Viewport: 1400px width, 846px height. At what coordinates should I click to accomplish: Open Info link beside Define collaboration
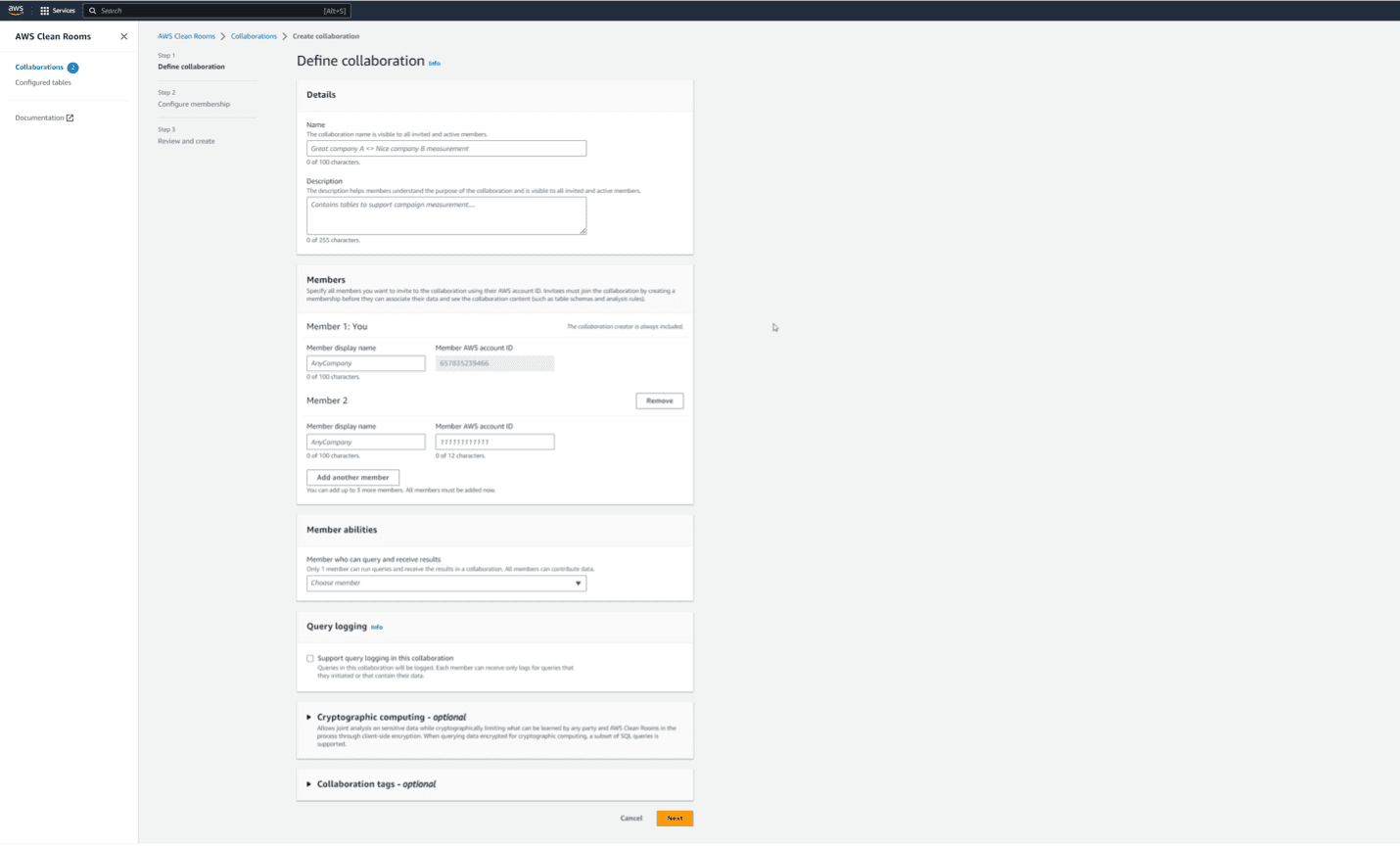[435, 63]
